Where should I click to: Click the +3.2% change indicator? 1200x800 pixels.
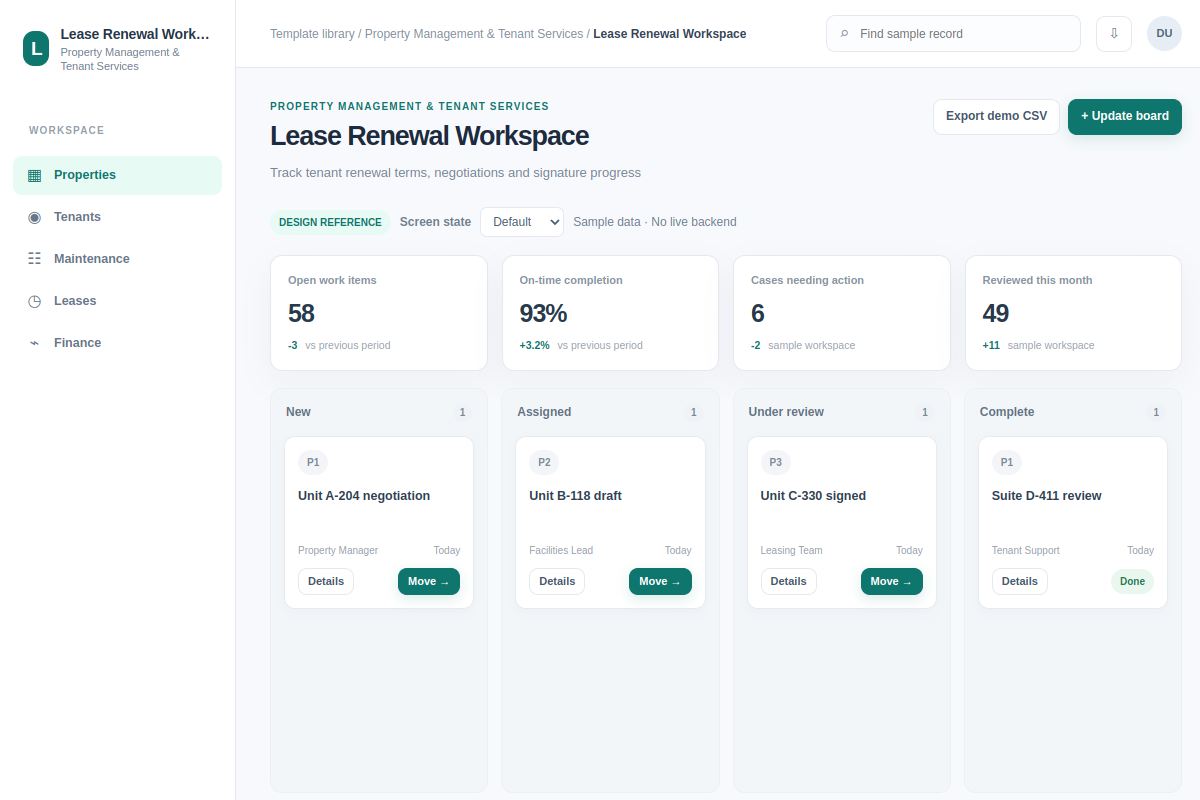[534, 346]
